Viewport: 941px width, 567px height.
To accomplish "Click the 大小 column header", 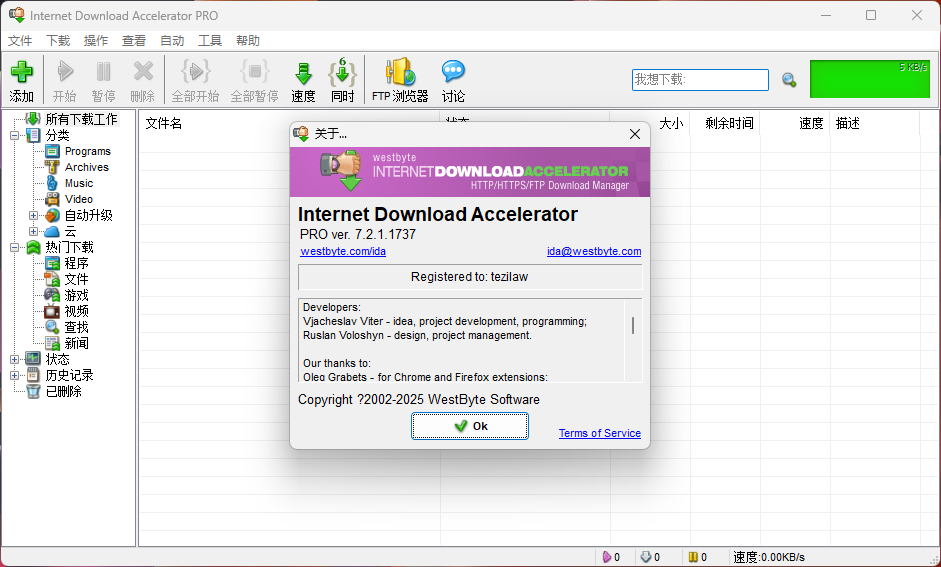I will click(x=671, y=124).
